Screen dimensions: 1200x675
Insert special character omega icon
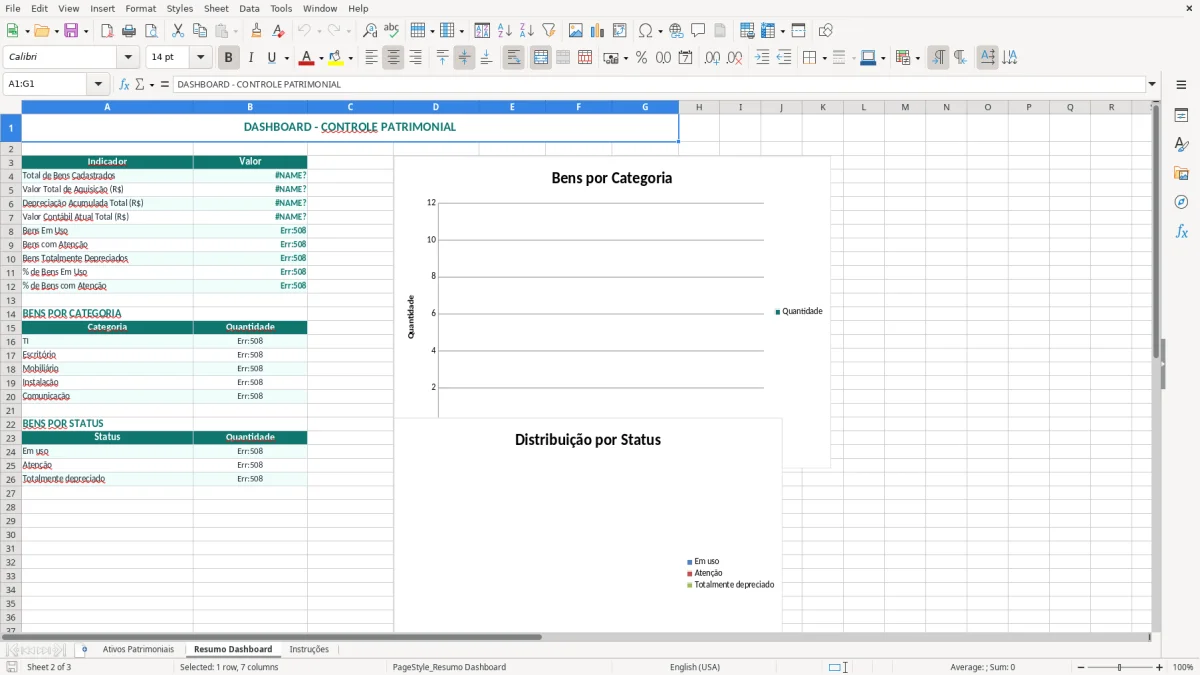[645, 31]
